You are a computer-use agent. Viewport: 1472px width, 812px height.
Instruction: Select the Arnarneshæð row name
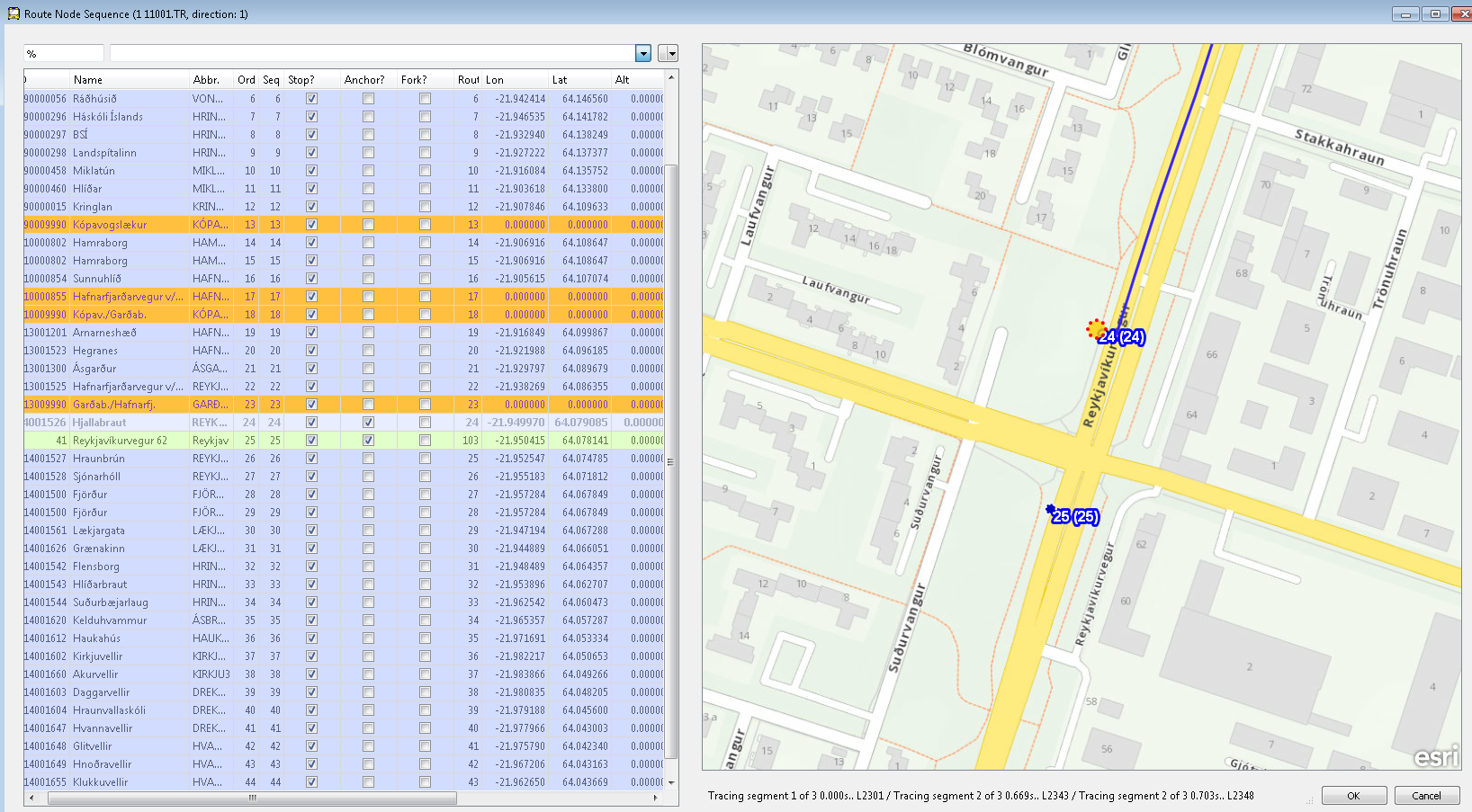pos(104,333)
